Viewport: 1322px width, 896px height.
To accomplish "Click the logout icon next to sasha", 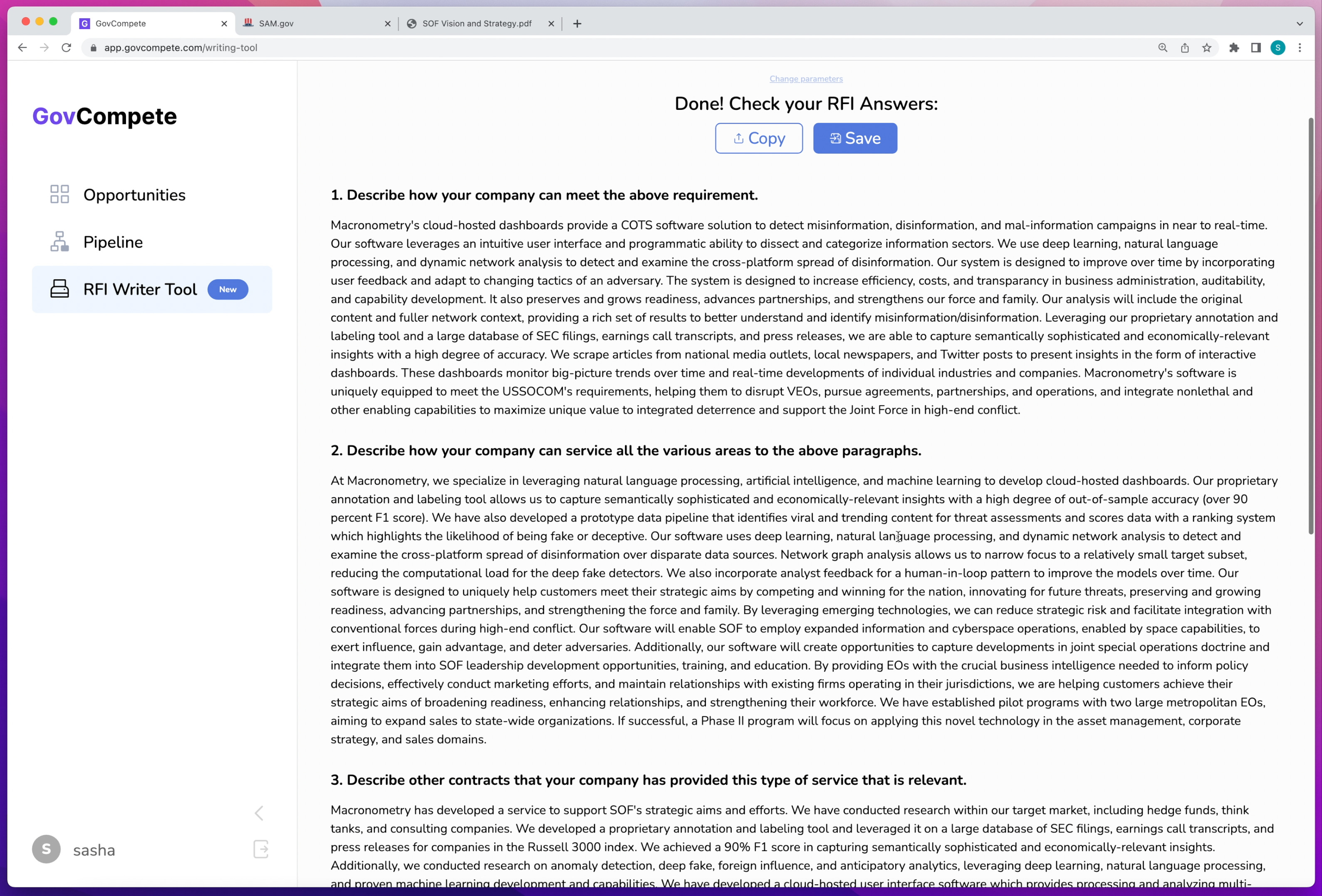I will [260, 849].
